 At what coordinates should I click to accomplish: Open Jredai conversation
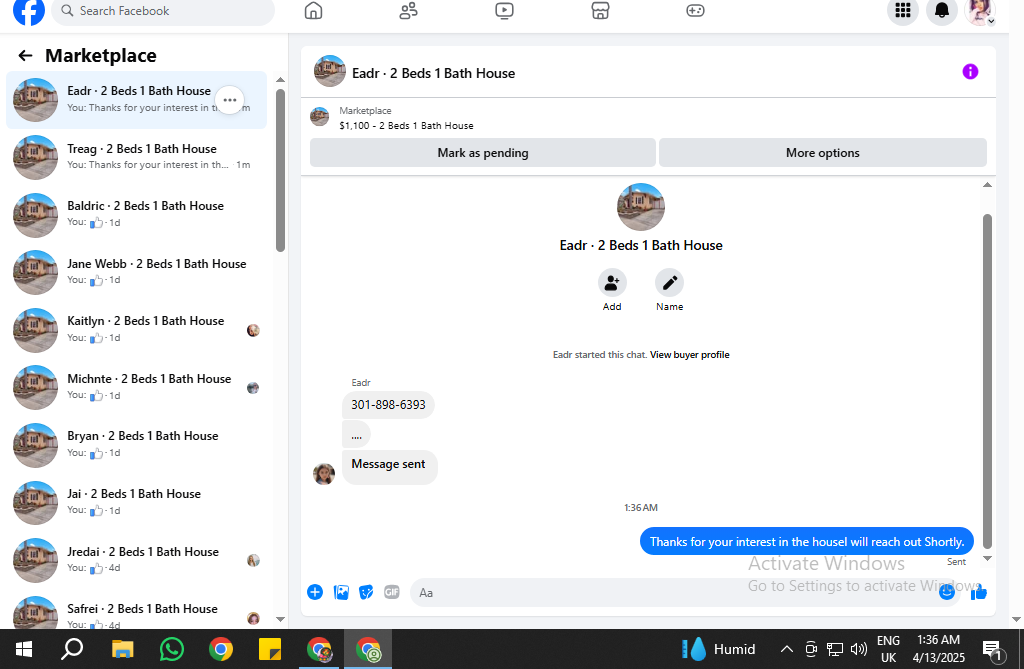tap(136, 560)
